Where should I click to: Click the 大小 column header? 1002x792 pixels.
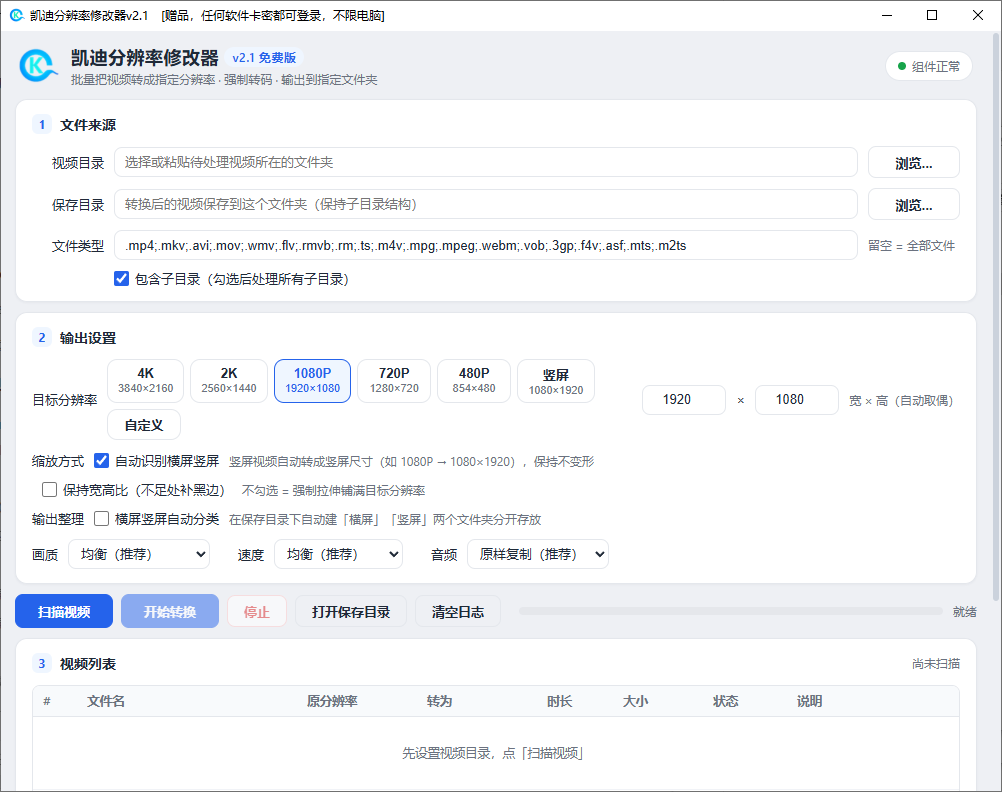(636, 701)
